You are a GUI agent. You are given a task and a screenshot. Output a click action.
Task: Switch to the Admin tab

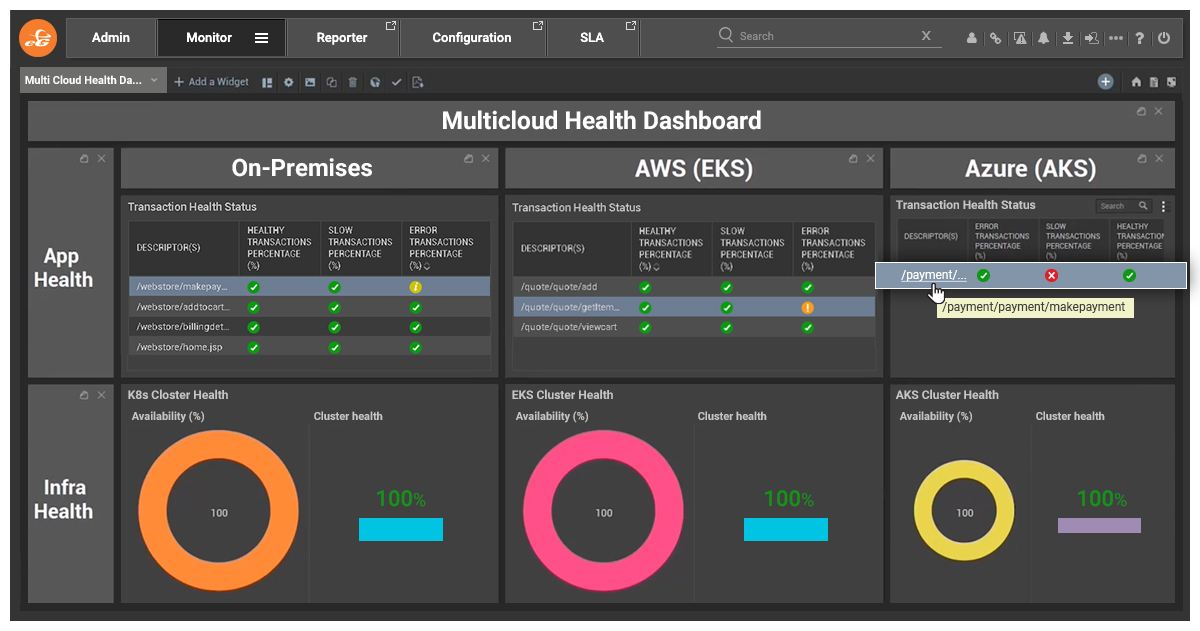(x=111, y=38)
